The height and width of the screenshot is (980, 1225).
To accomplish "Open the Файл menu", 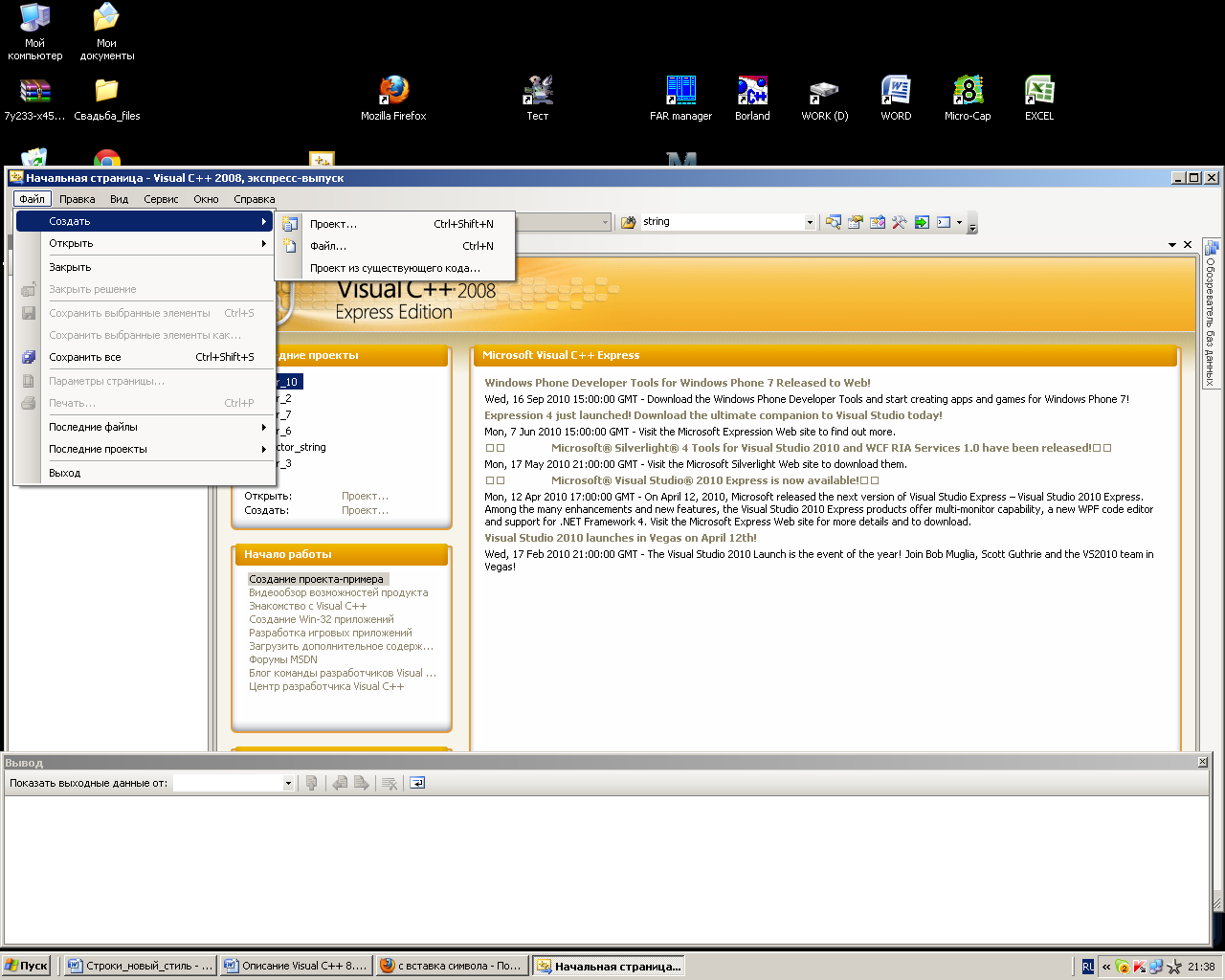I will [x=33, y=199].
